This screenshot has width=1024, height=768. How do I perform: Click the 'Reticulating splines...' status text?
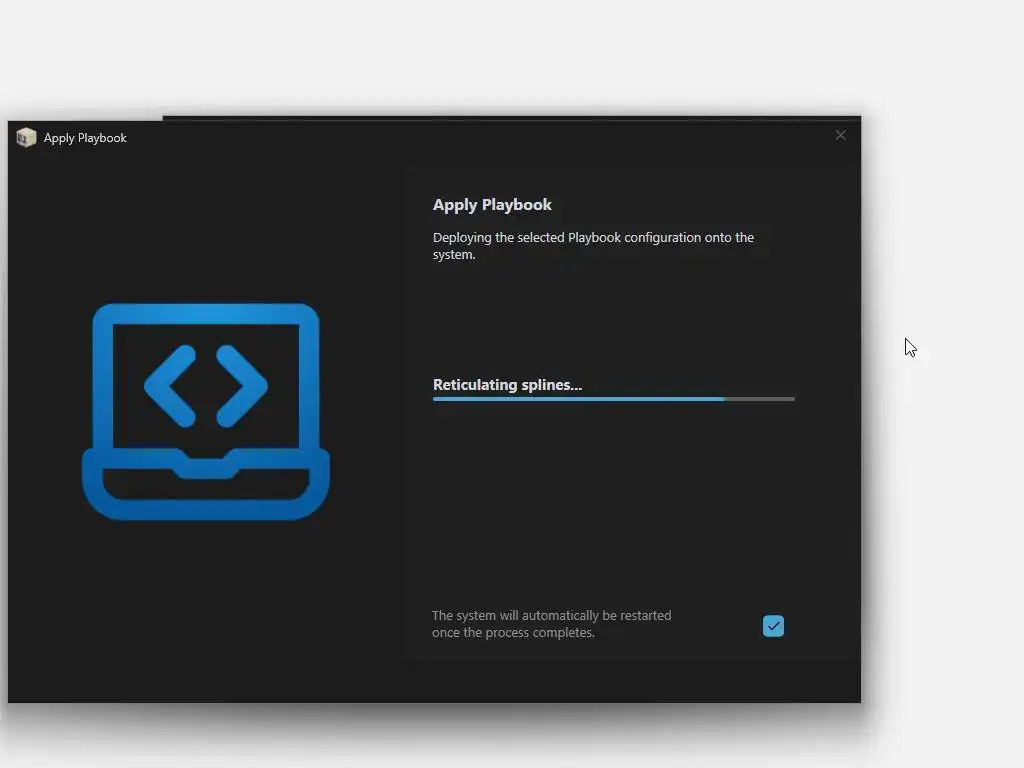(507, 385)
